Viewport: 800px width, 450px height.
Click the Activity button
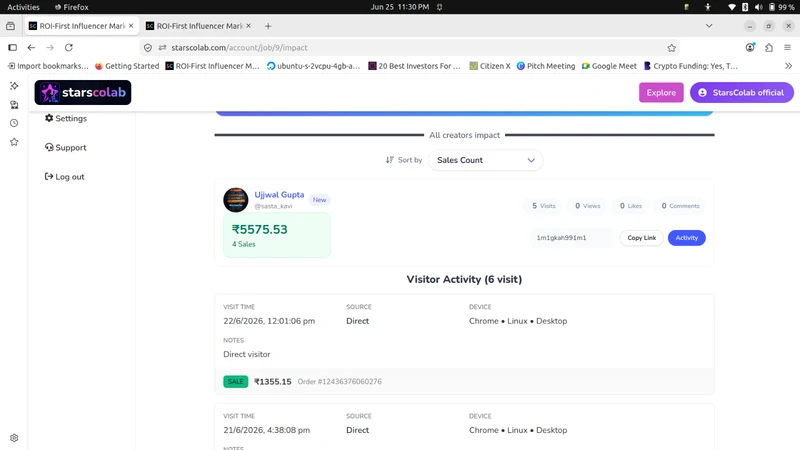[687, 238]
